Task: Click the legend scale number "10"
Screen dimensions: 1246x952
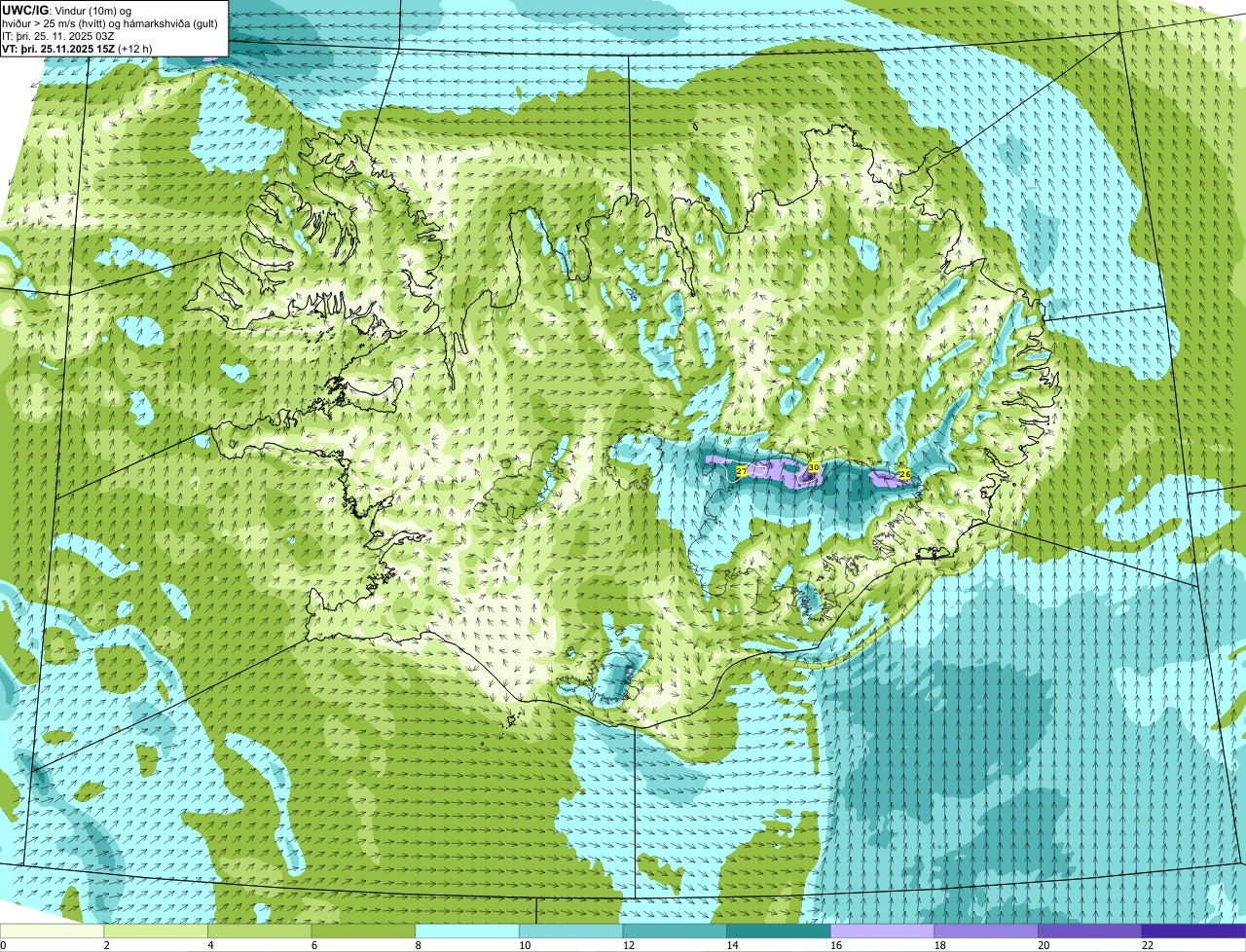Action: pos(525,945)
